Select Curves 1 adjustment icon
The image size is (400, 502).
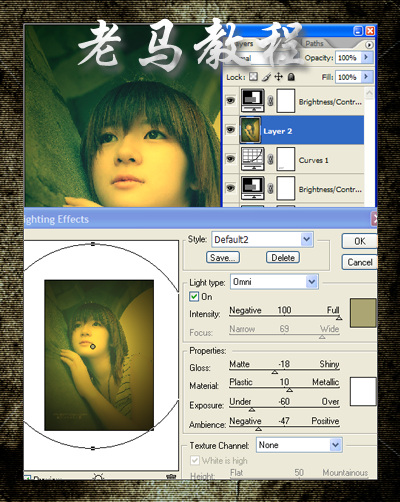(253, 159)
